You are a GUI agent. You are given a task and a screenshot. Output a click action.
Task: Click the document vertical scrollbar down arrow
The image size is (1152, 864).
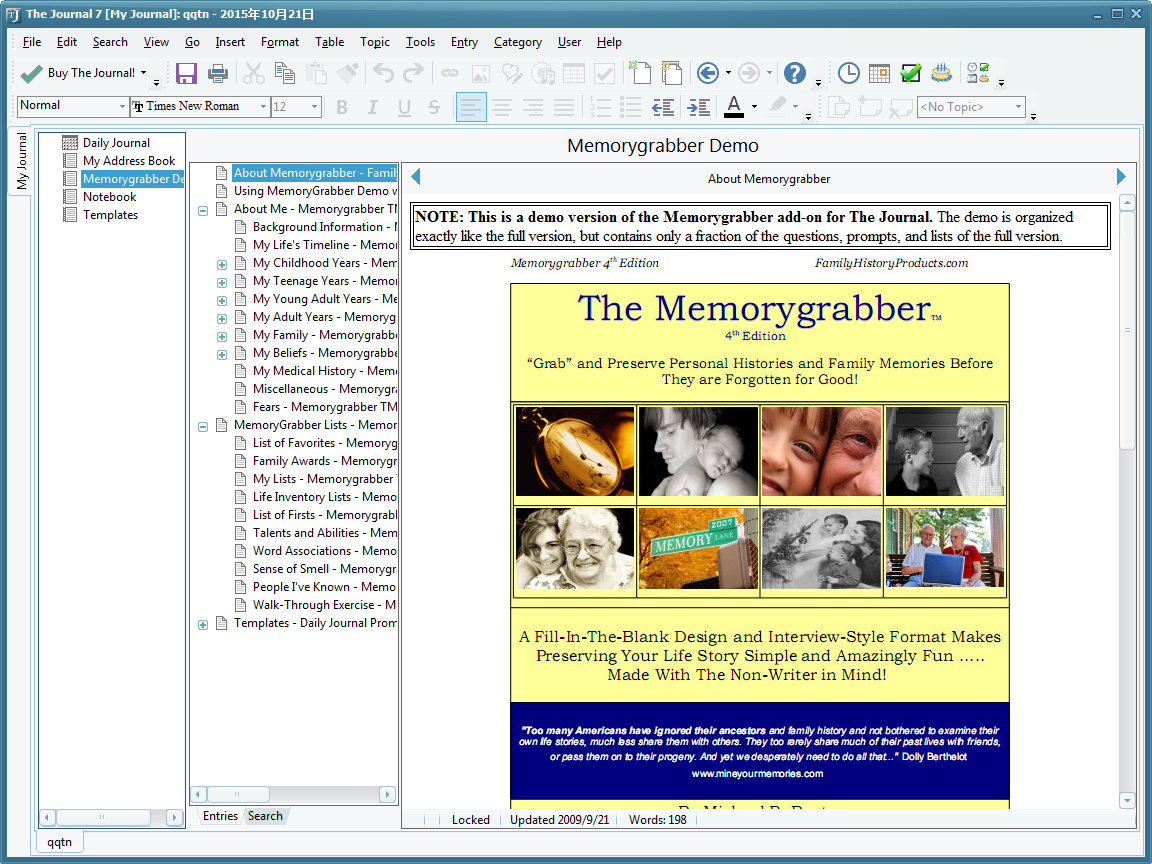[x=1127, y=800]
